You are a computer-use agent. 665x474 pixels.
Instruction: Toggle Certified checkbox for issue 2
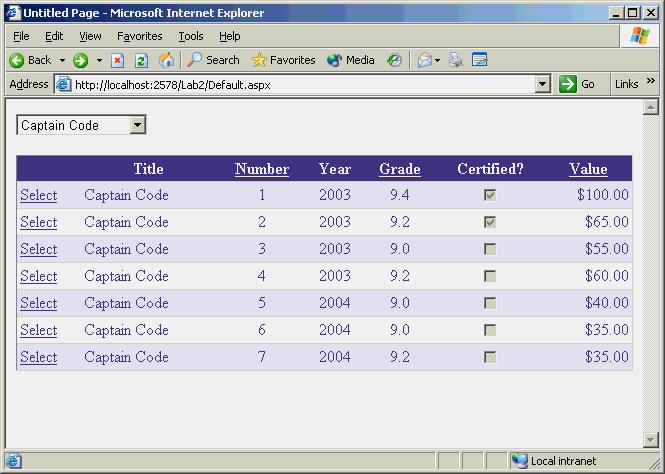pos(490,222)
